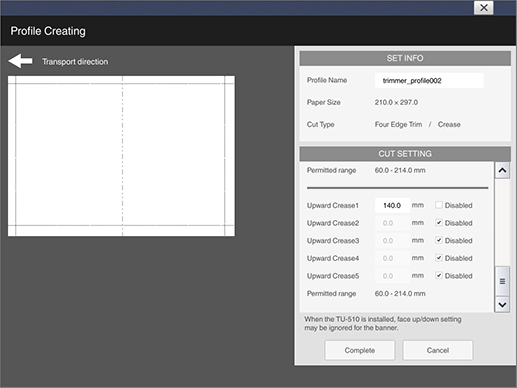The image size is (517, 388).
Task: Click scroll up arrow in Cut Setting
Action: [502, 170]
